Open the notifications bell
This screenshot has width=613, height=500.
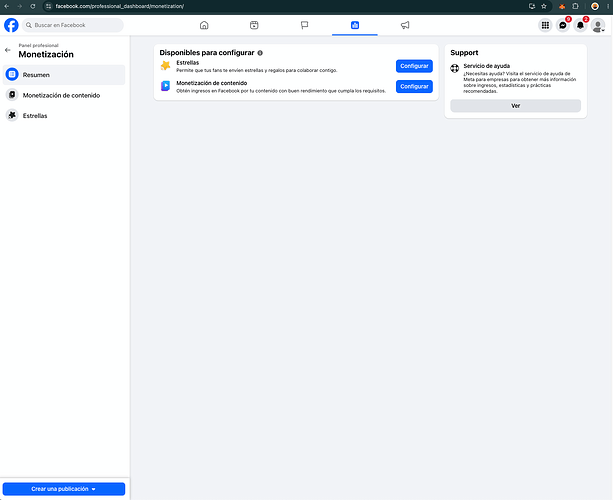[x=580, y=25]
